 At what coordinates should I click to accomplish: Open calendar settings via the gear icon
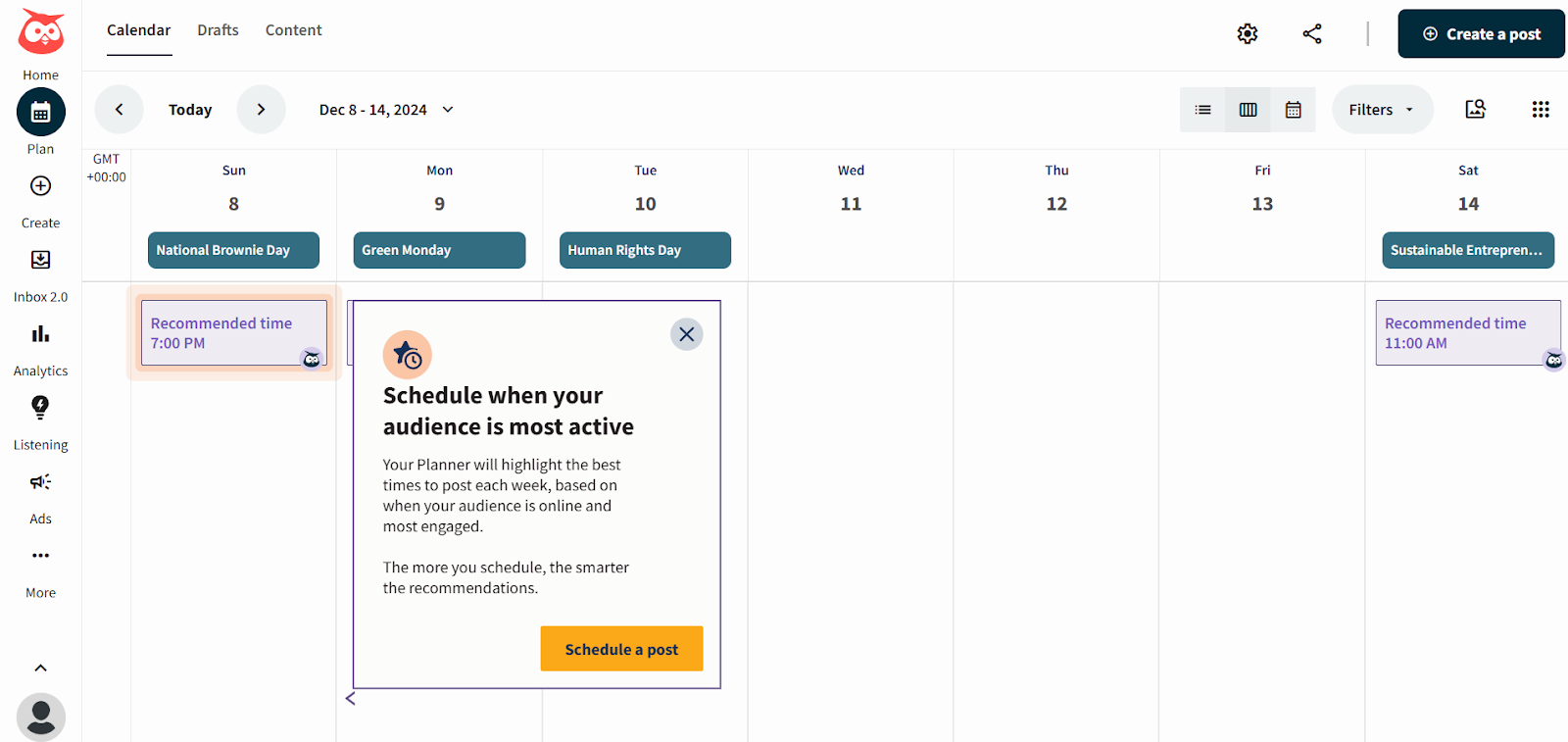coord(1248,32)
